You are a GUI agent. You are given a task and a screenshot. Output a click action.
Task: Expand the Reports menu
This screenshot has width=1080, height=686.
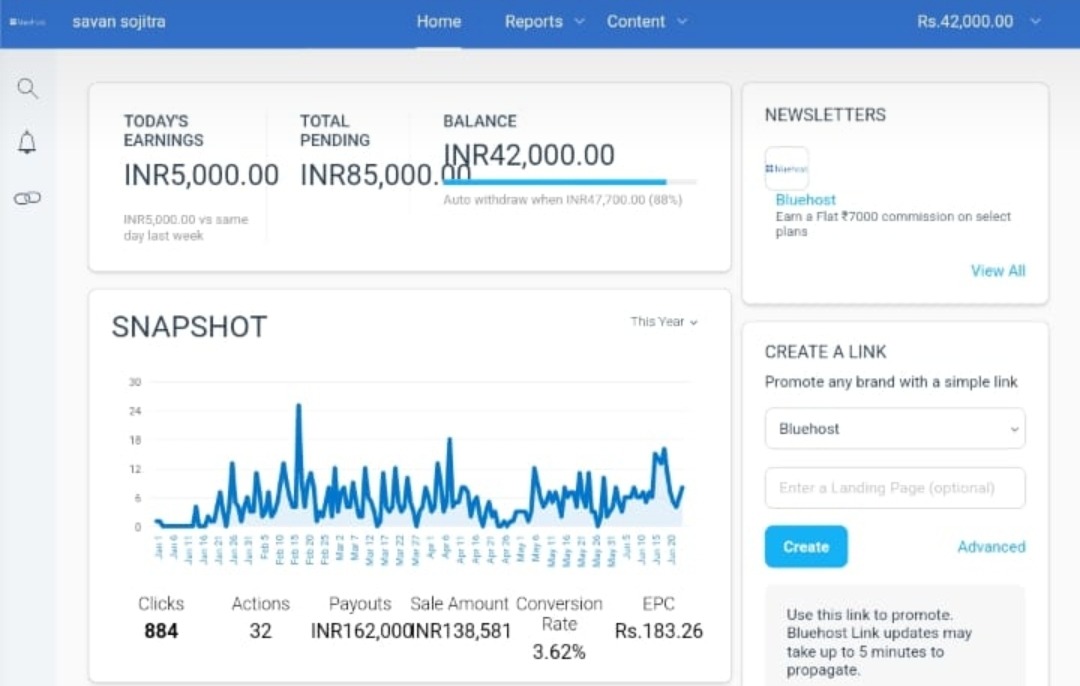[544, 22]
